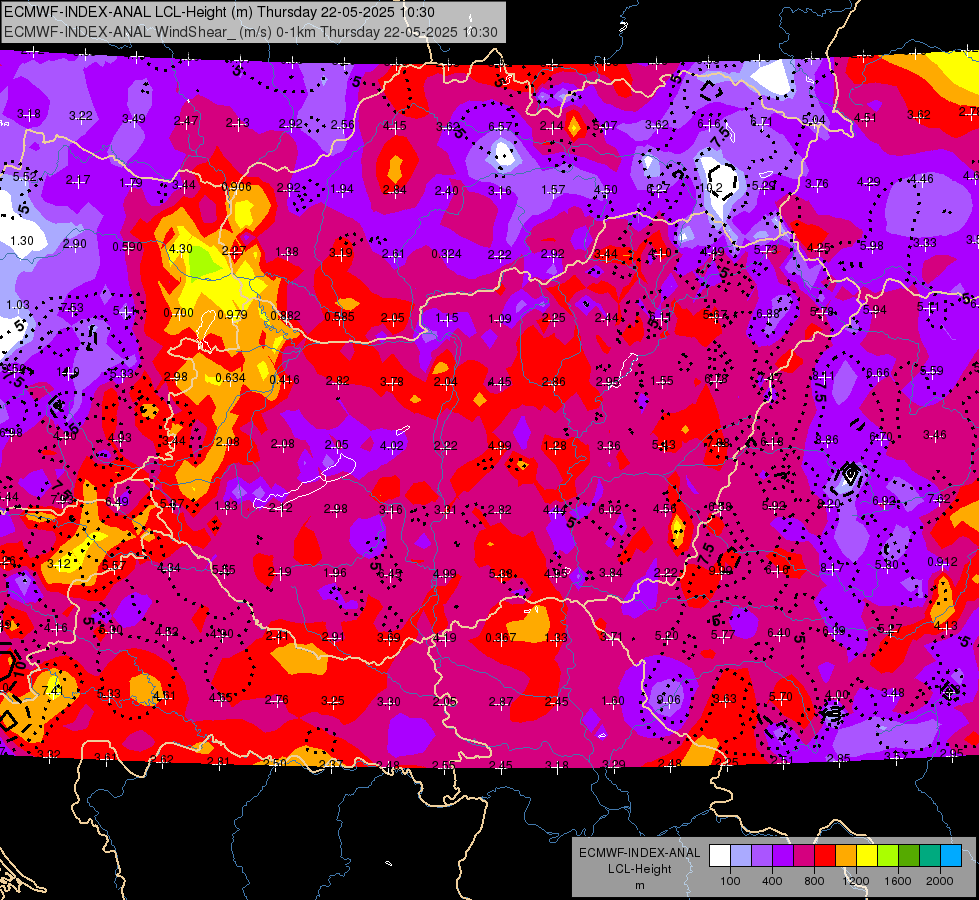Click the light lavender legend swatch

pyautogui.click(x=741, y=856)
